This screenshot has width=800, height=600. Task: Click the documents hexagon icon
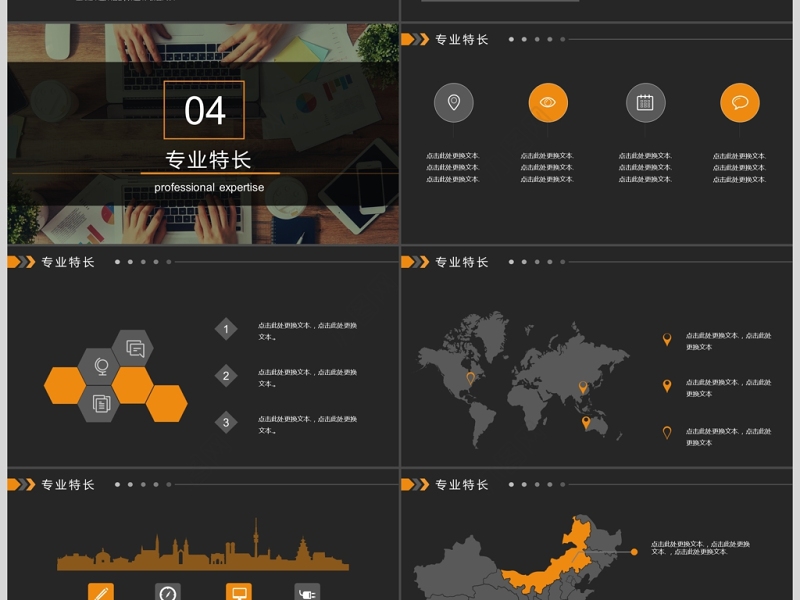pyautogui.click(x=100, y=403)
